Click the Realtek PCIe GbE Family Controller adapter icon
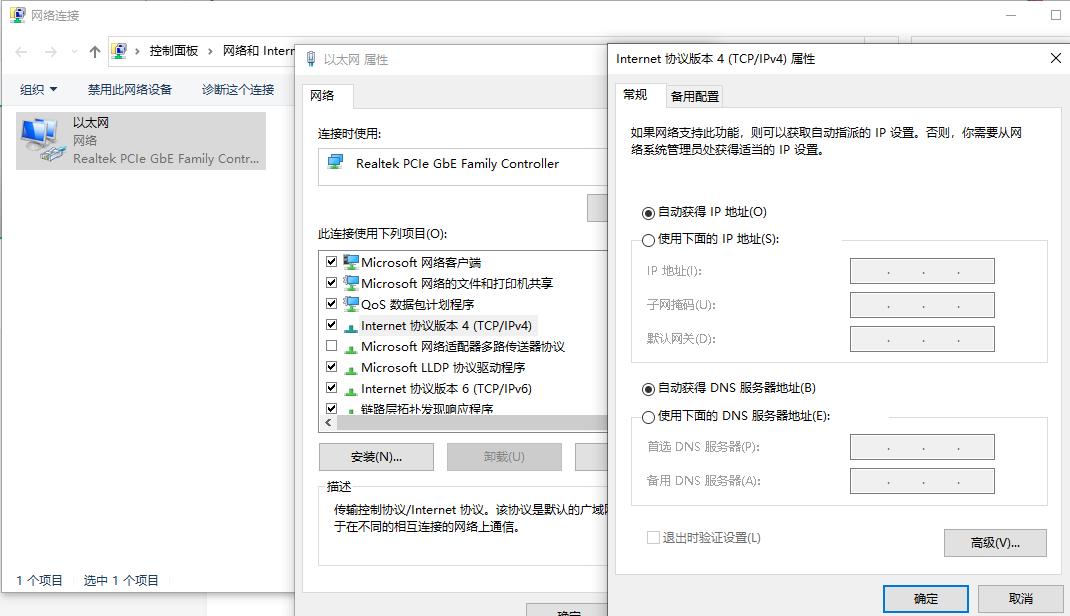This screenshot has height=616, width=1070. coord(335,160)
